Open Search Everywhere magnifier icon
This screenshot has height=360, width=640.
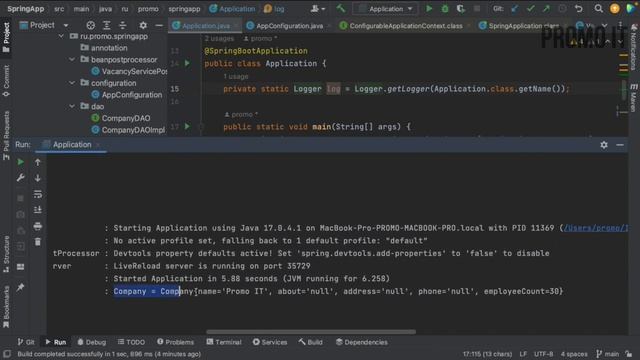tap(598, 9)
